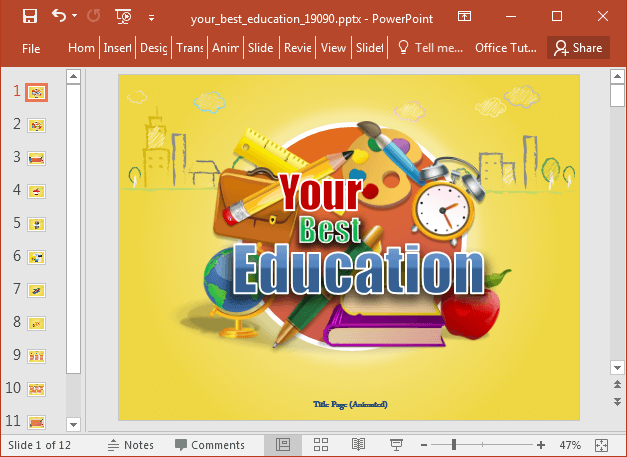Select slide 1 thumbnail
Image resolution: width=627 pixels, height=457 pixels.
click(x=36, y=92)
